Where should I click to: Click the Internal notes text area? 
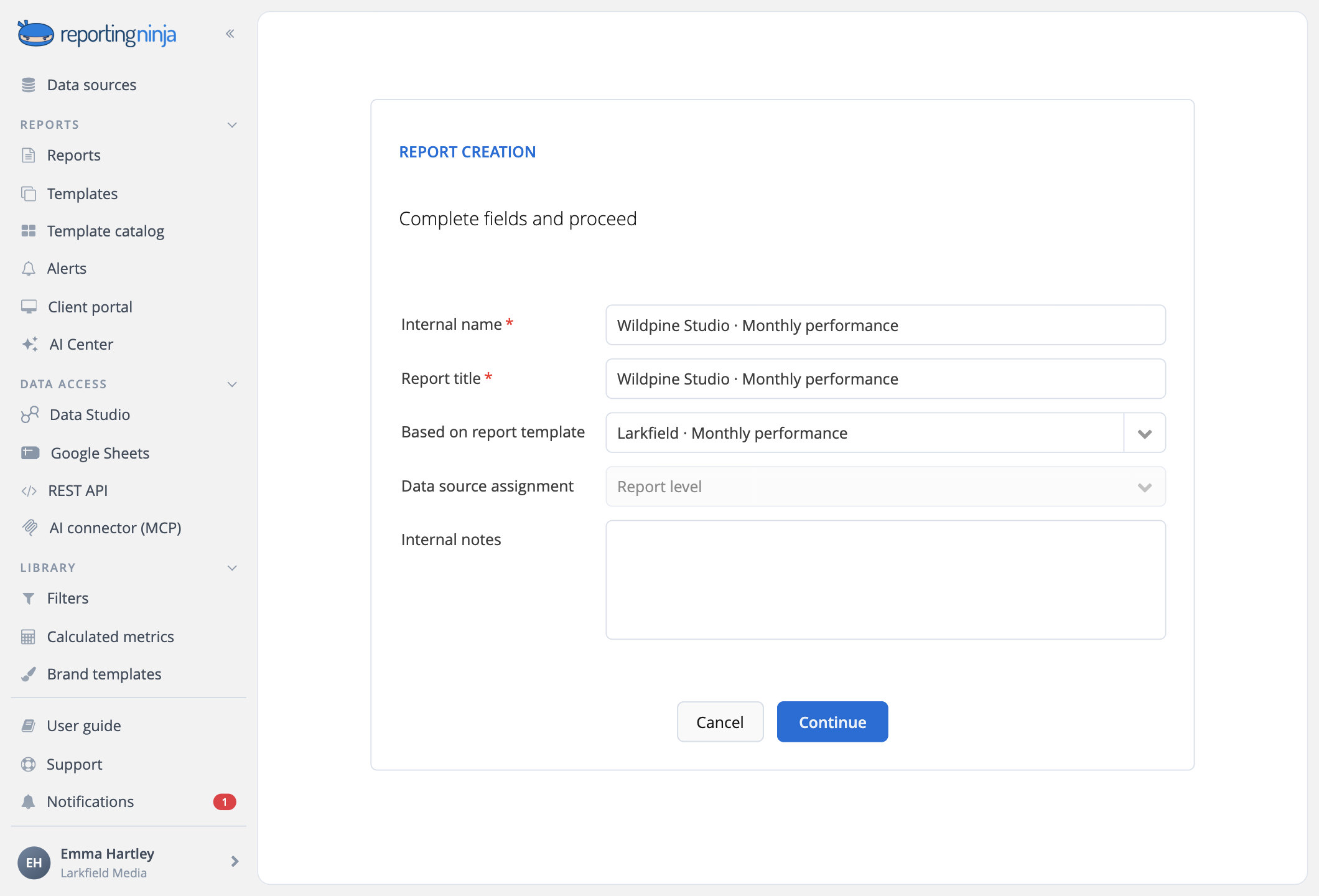pyautogui.click(x=885, y=580)
